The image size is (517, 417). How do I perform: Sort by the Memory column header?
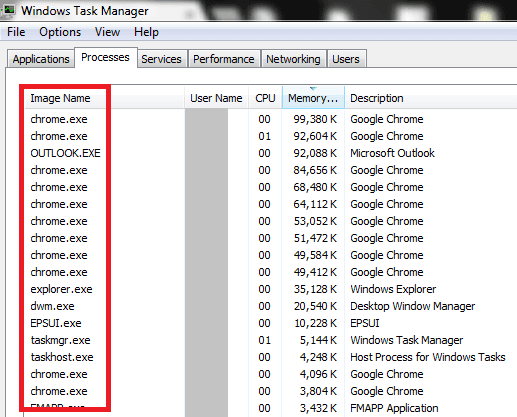[313, 98]
